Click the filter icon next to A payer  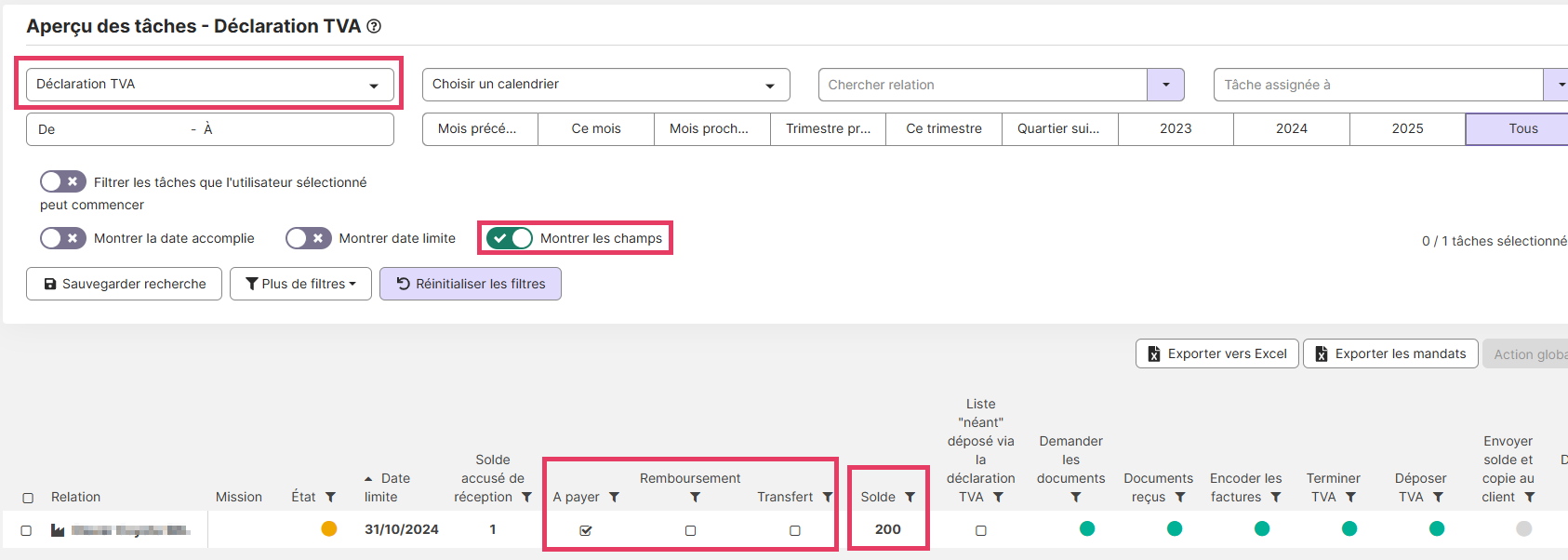click(x=614, y=498)
